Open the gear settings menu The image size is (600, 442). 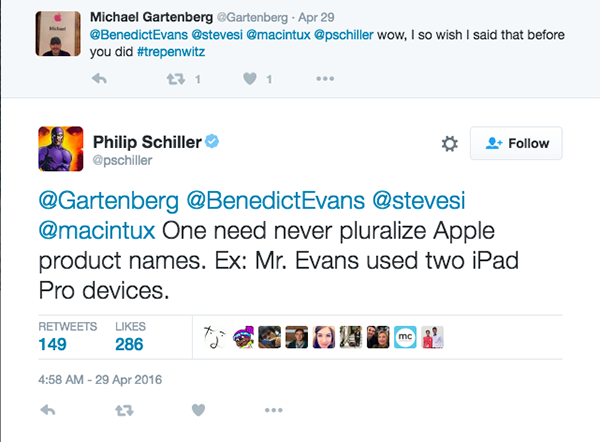(450, 144)
